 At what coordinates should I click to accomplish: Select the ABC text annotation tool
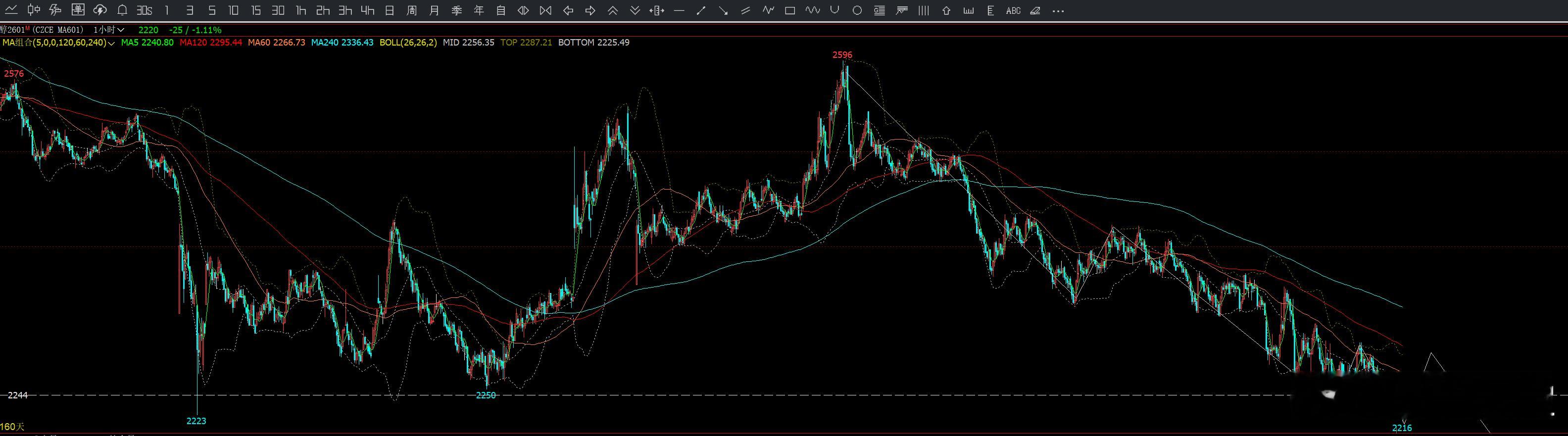click(1013, 10)
